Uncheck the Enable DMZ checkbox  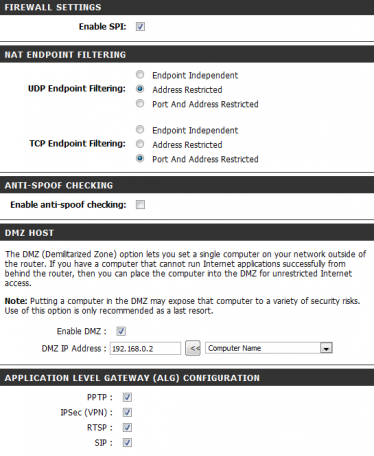[121, 331]
